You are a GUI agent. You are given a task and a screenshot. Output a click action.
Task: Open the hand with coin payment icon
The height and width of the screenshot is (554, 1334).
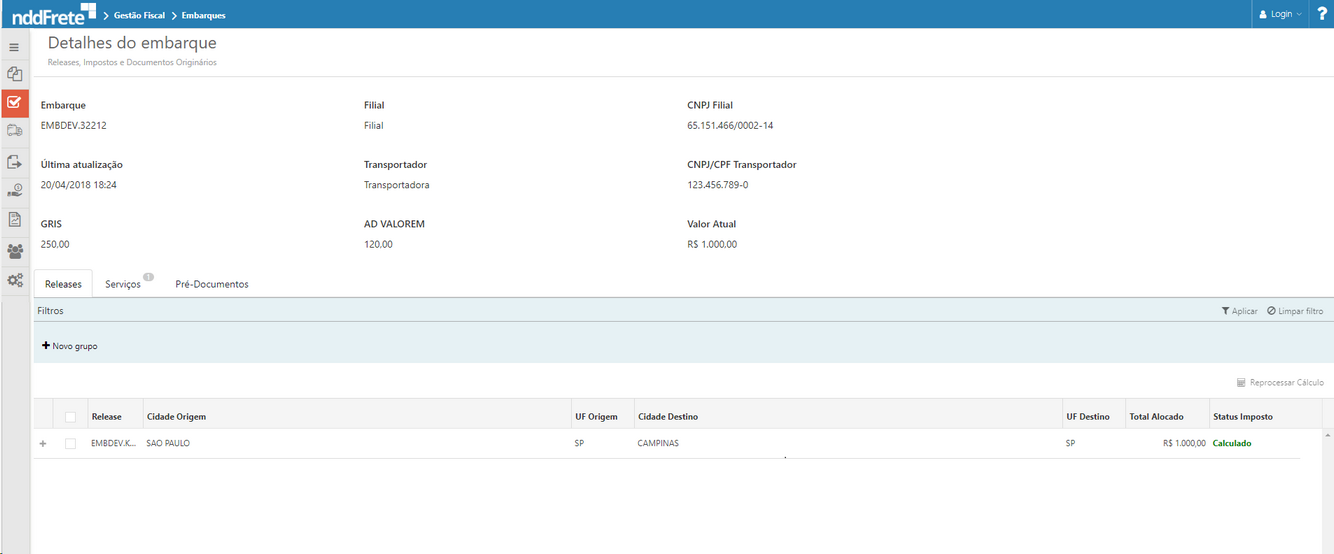[14, 190]
